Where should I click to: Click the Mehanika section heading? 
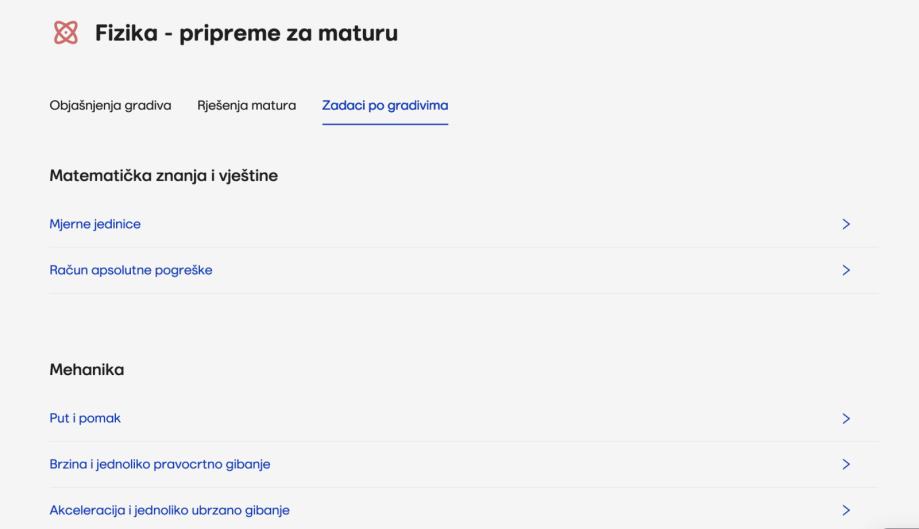coord(87,370)
